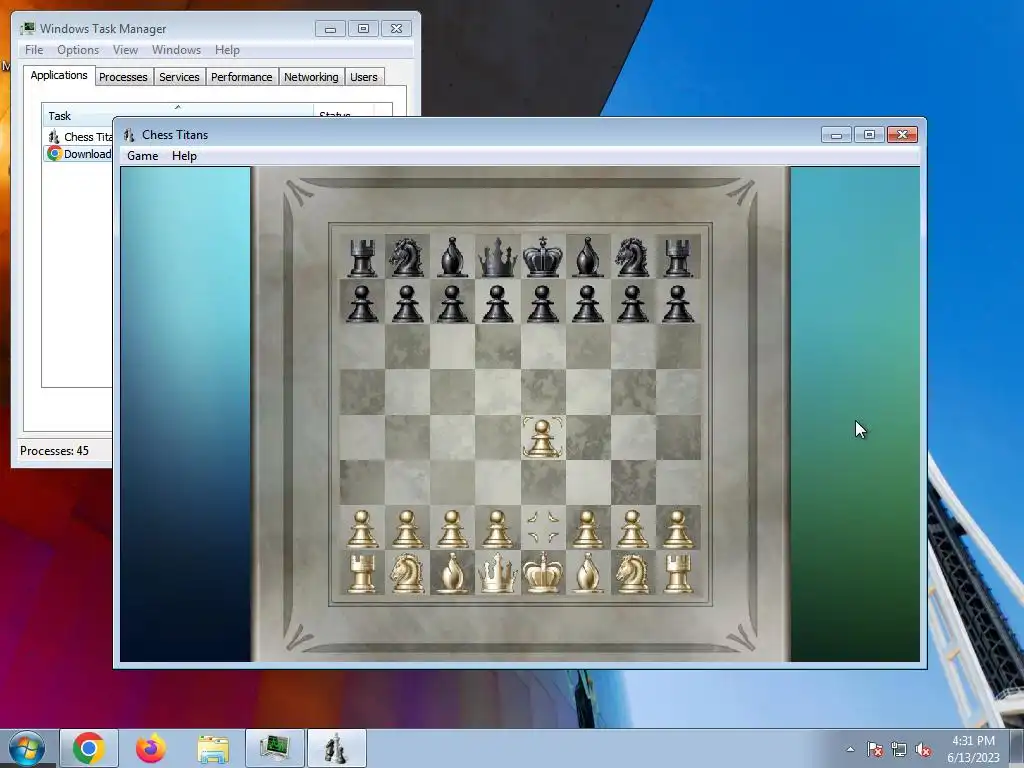The height and width of the screenshot is (768, 1024).
Task: Open the Game menu in Chess Titans
Action: [142, 155]
